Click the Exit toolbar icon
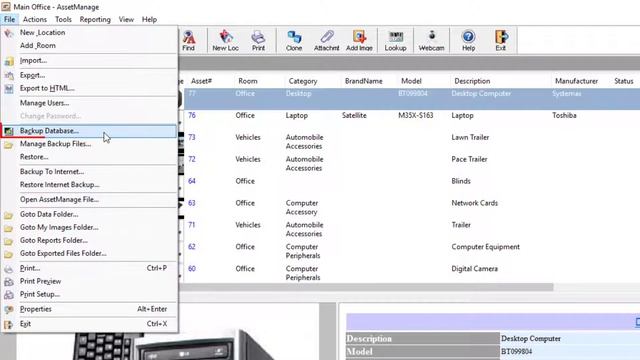The image size is (640, 360). (x=501, y=40)
